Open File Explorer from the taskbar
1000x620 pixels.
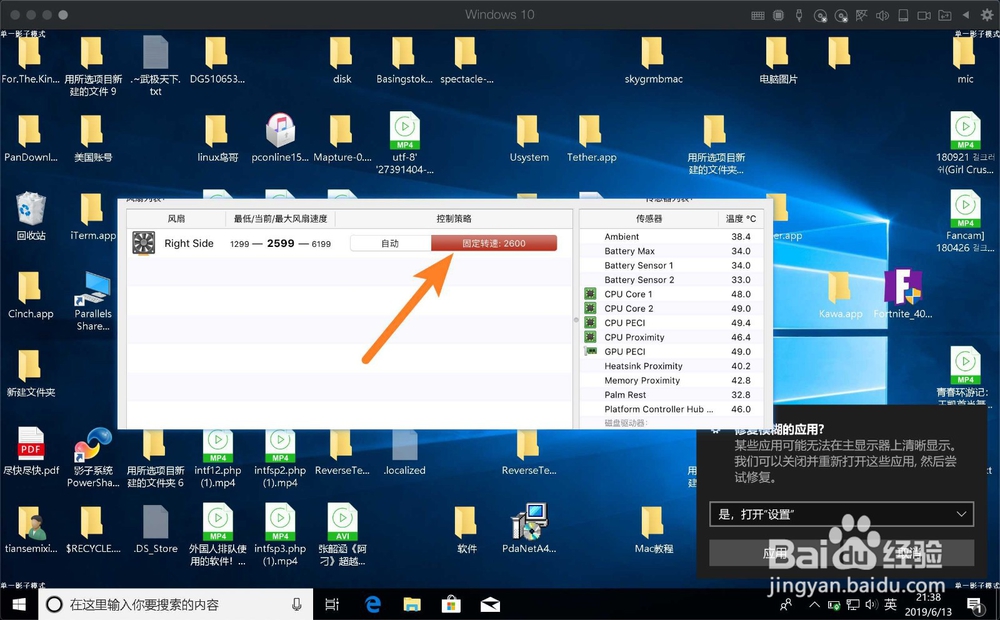point(412,604)
